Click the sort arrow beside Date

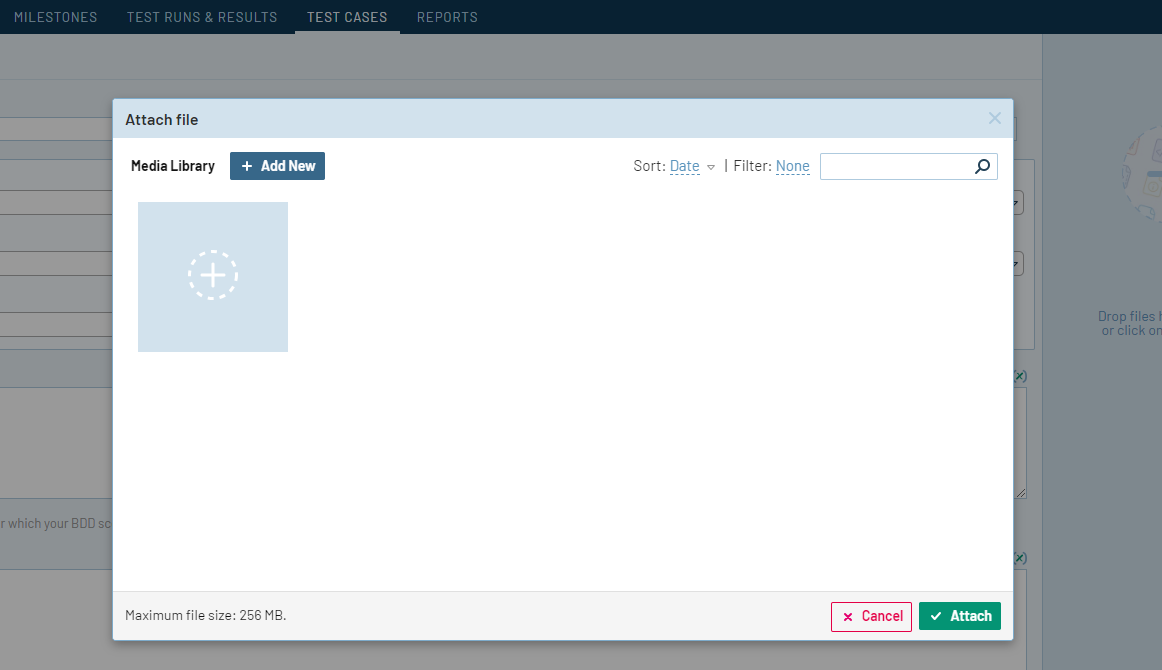[x=711, y=168]
